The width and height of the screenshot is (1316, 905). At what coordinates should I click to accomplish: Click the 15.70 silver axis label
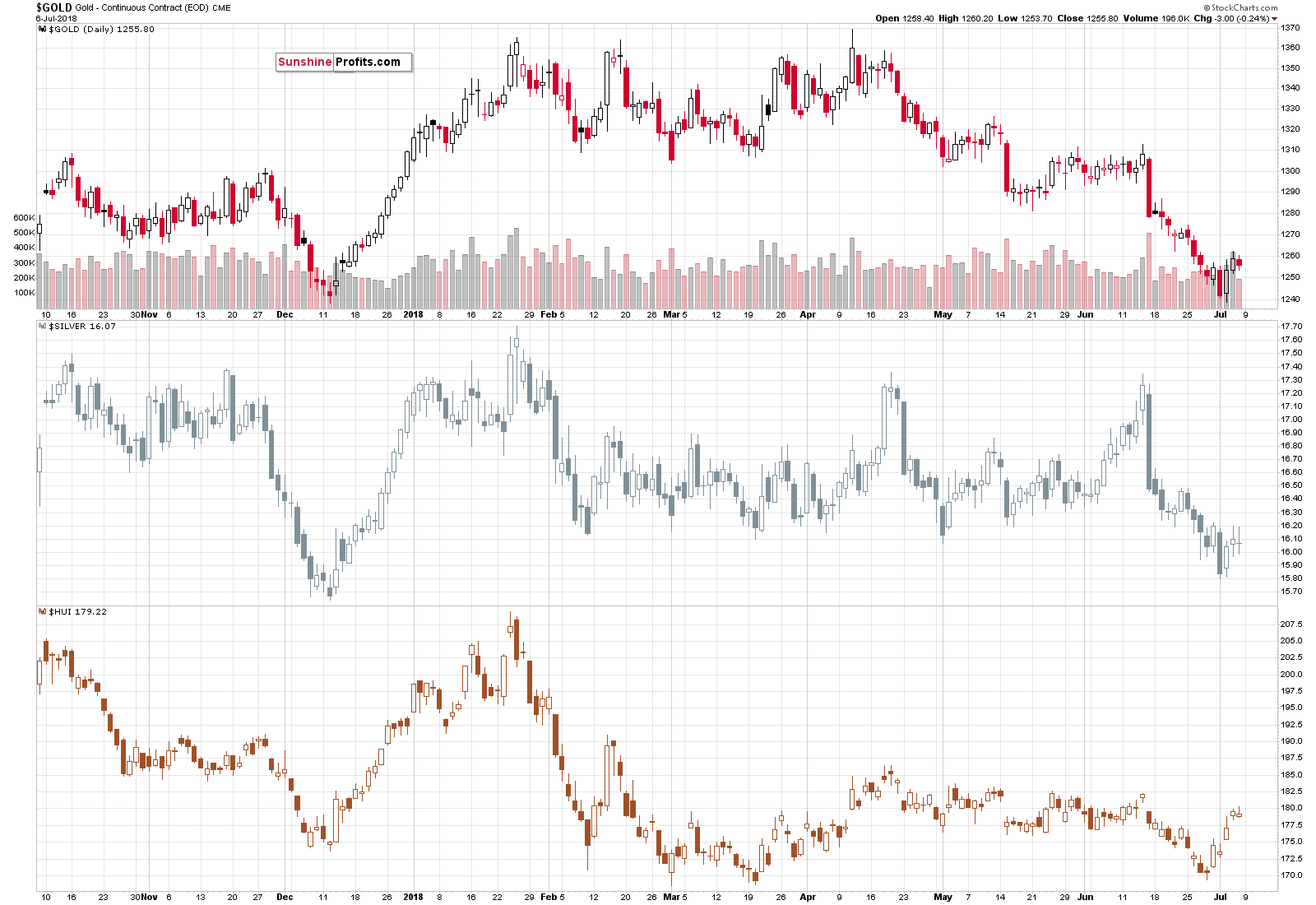(1291, 591)
